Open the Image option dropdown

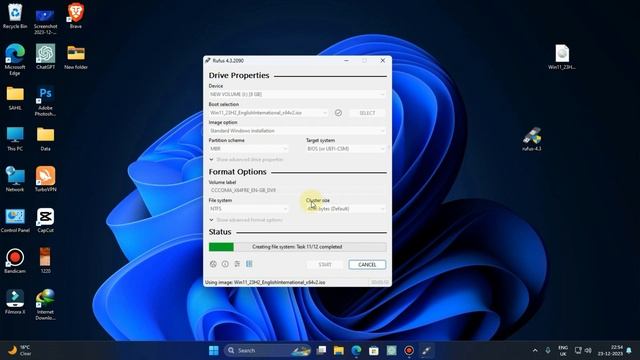coord(297,131)
